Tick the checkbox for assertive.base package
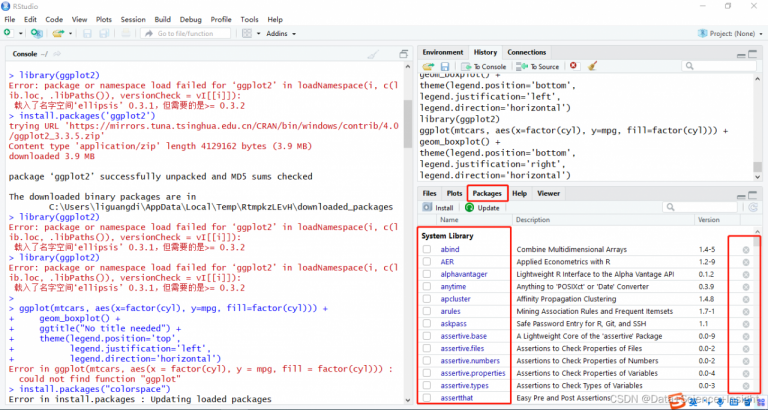 [427, 336]
